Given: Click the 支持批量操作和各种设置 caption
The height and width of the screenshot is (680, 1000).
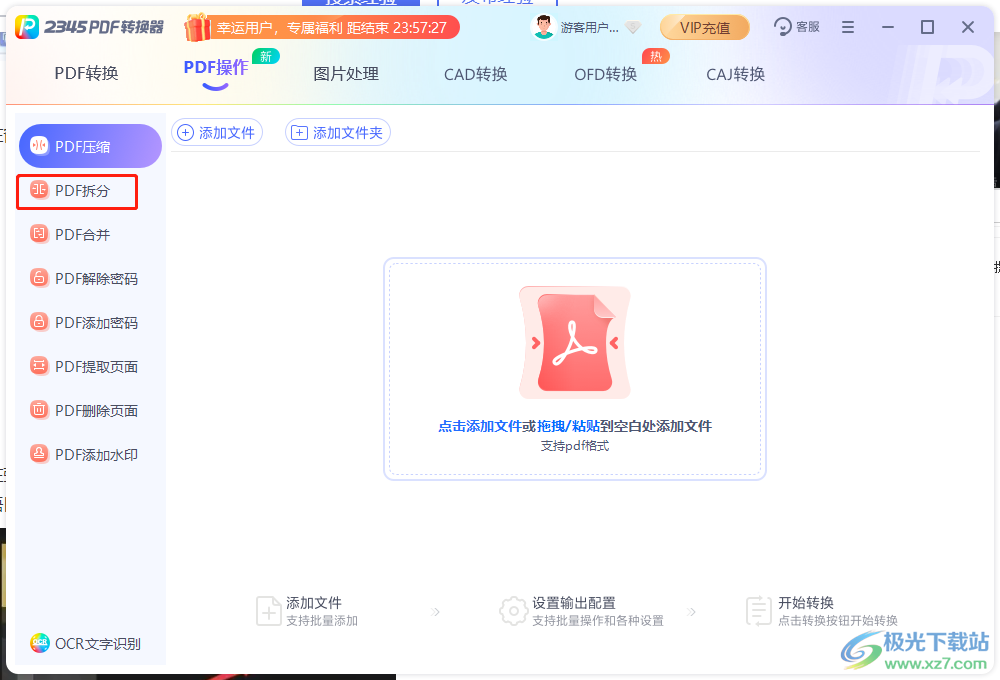Looking at the screenshot, I should (x=598, y=621).
